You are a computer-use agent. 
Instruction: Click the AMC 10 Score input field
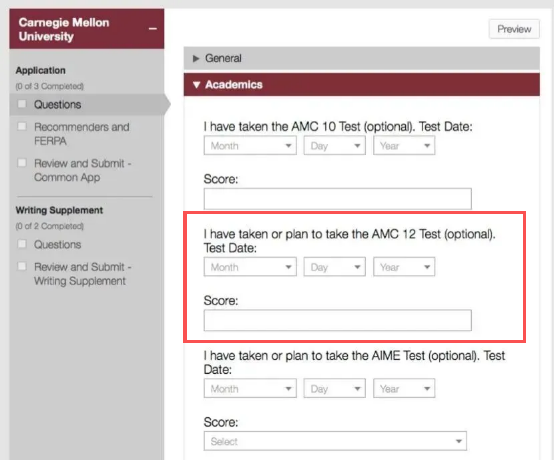click(337, 199)
